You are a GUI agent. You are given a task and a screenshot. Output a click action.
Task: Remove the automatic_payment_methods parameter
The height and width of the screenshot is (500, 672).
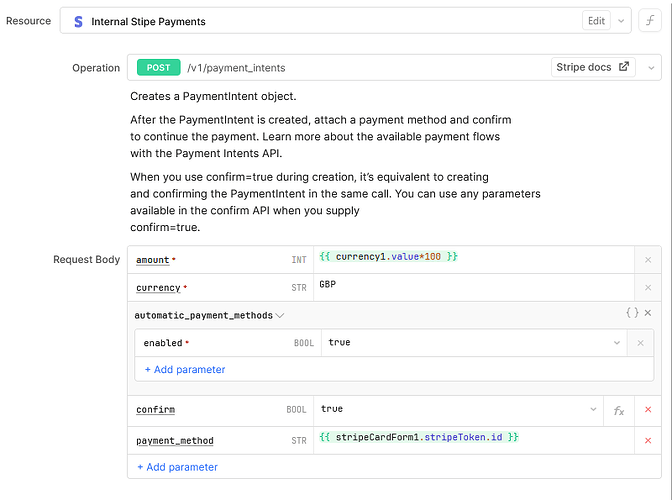pos(648,313)
